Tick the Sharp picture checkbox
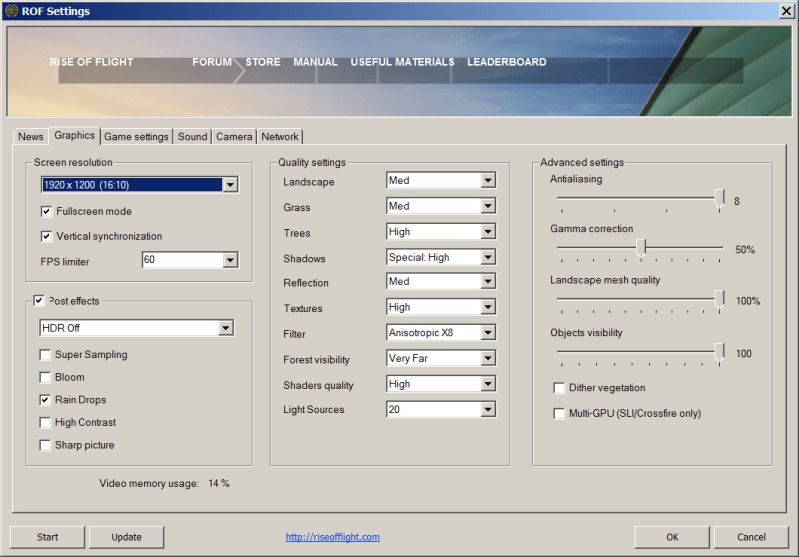 coord(45,445)
